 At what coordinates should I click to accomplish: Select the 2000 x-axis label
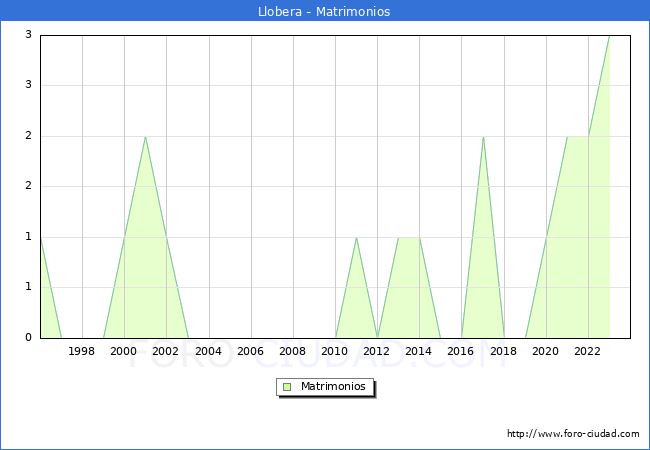click(124, 351)
